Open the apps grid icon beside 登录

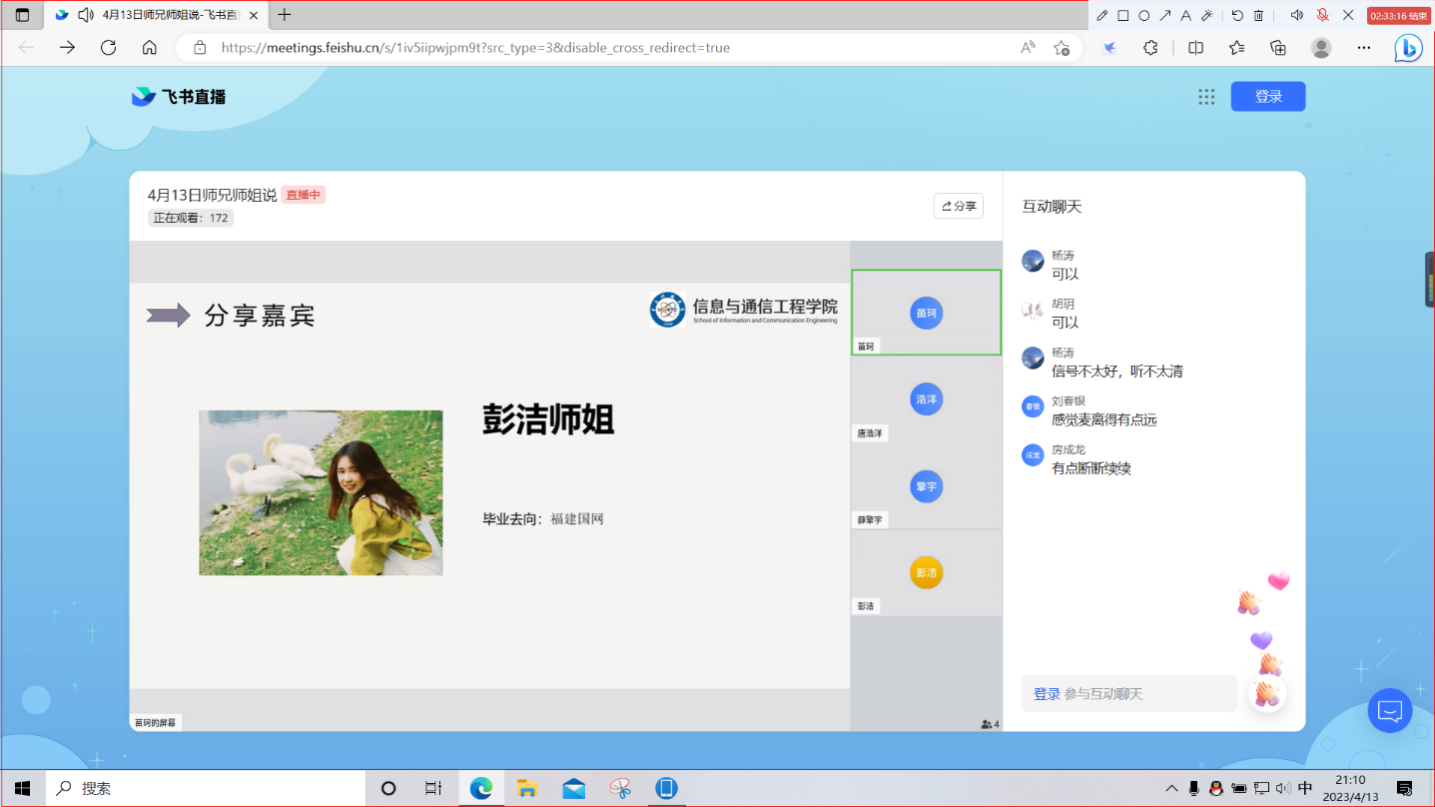(1206, 97)
